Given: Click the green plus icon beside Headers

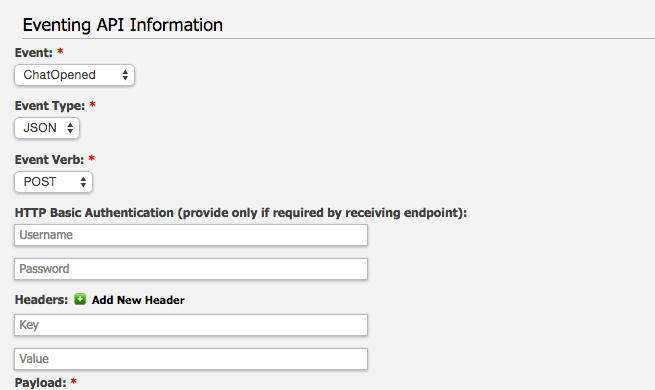Looking at the screenshot, I should [x=80, y=299].
